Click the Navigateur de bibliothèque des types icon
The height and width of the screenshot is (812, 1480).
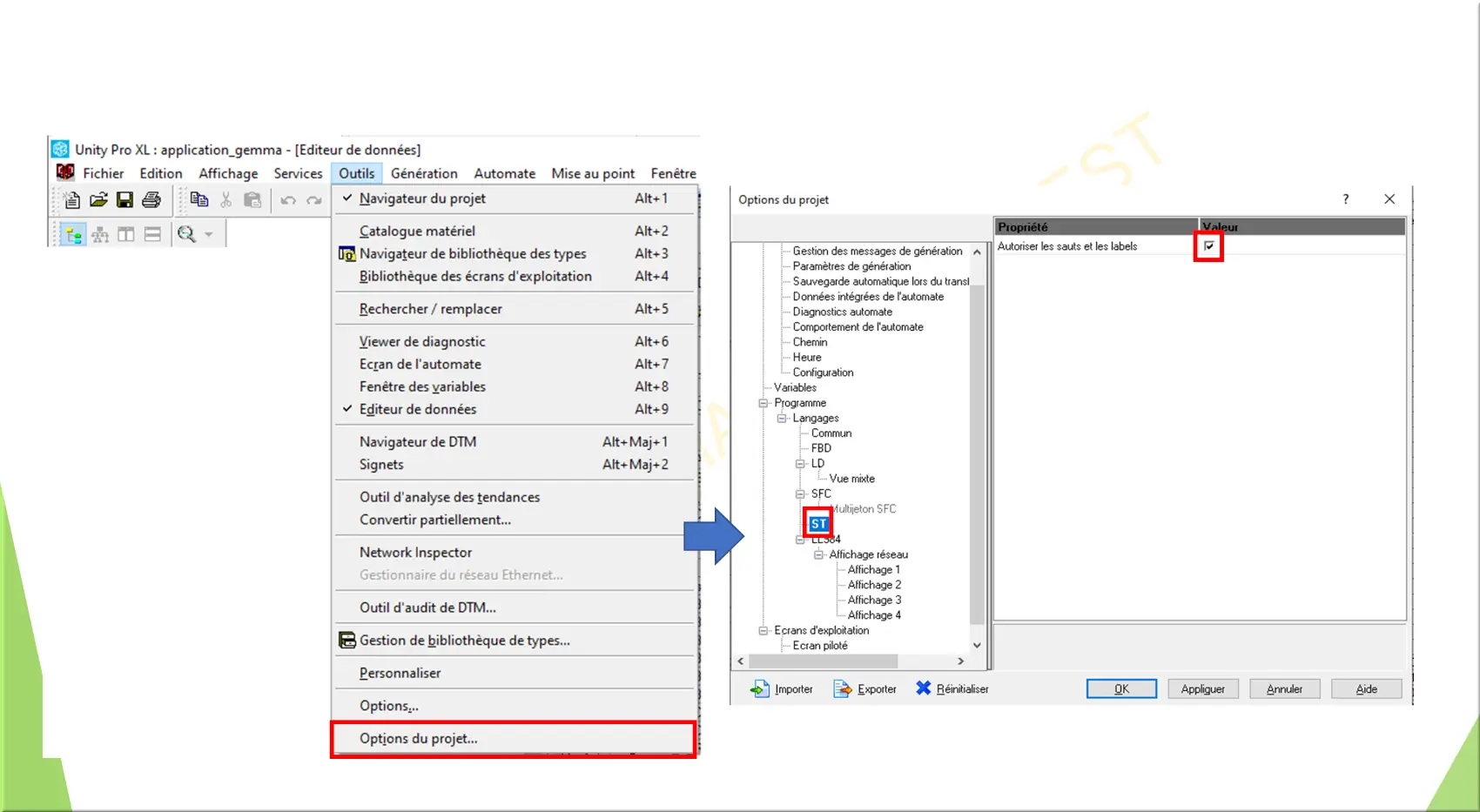[x=346, y=254]
